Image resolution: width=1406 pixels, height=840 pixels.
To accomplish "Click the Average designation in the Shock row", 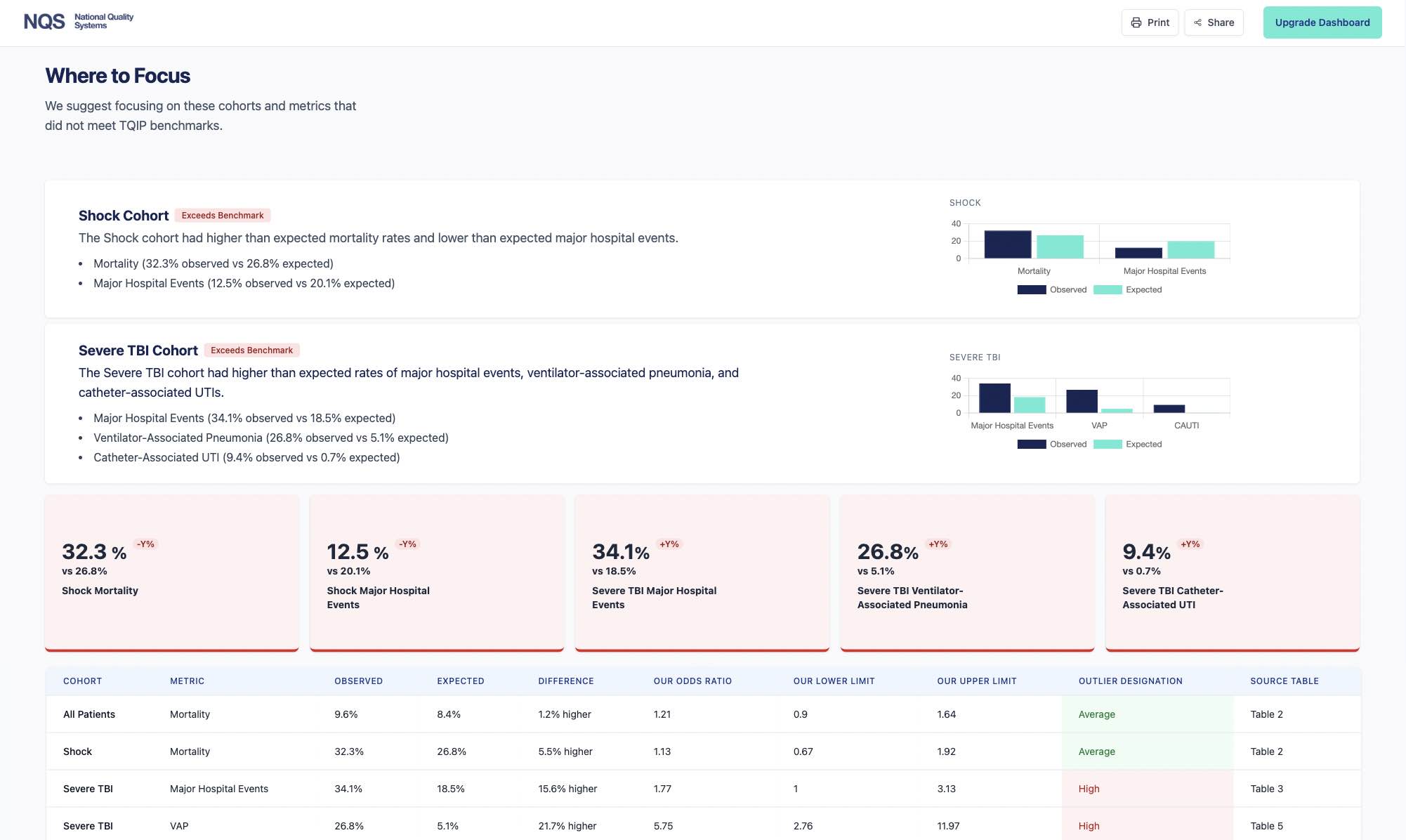I will 1096,752.
